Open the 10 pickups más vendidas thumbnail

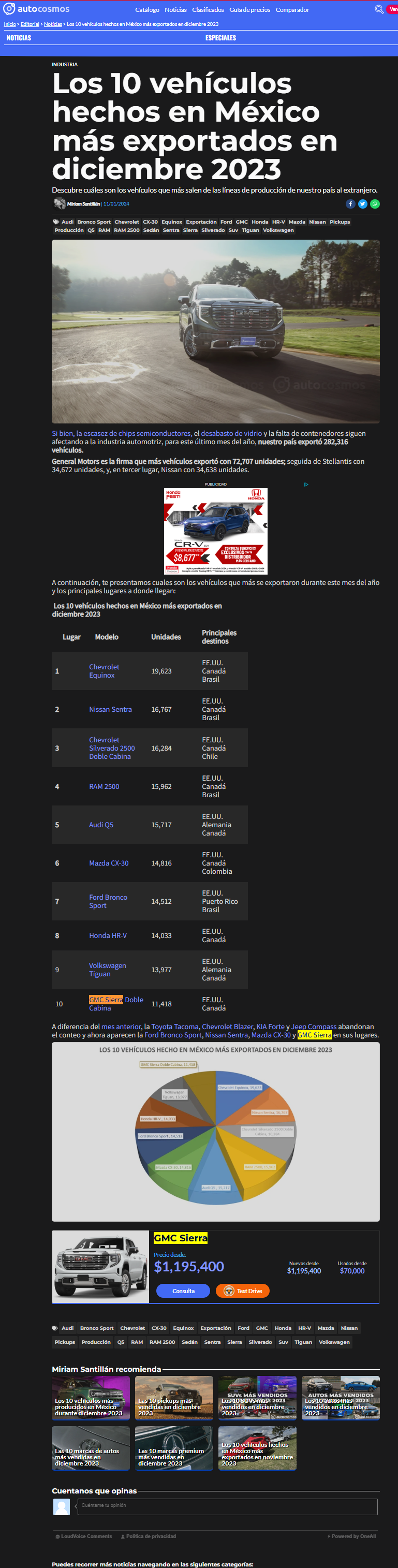174,1398
